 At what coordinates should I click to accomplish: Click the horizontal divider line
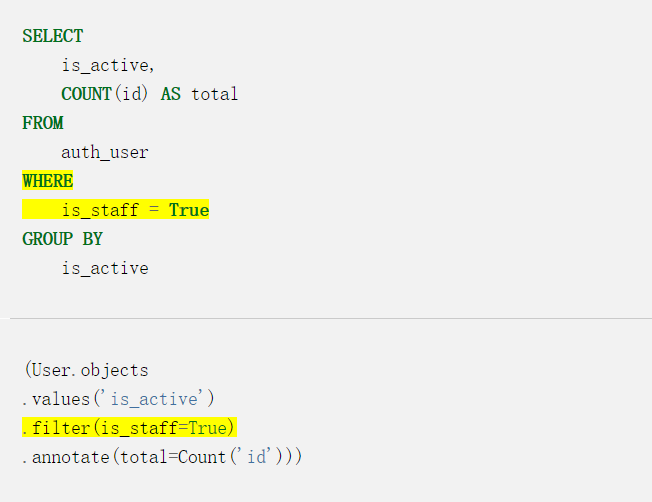point(331,319)
